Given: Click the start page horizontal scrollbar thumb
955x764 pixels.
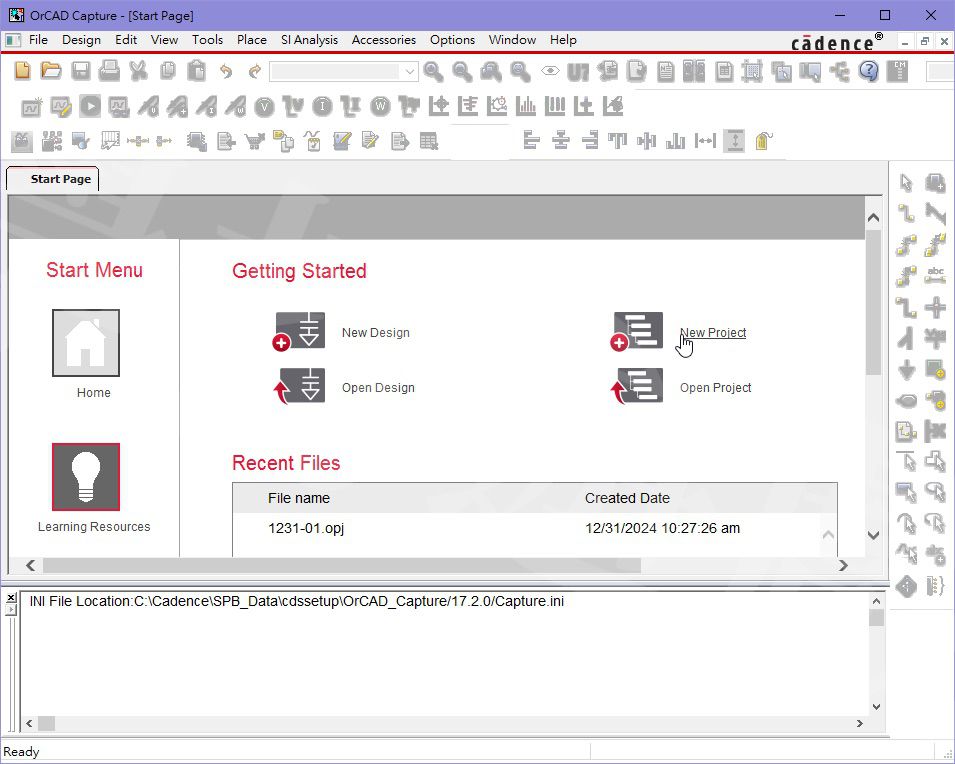Looking at the screenshot, I should tap(342, 565).
